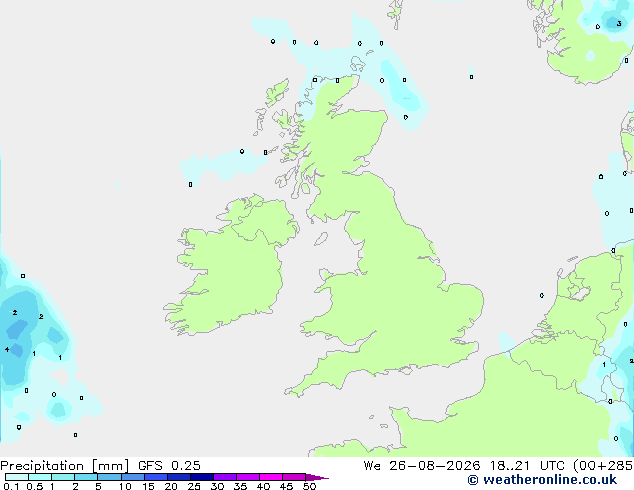Click the 30–35 mm purple legend swatch
The height and width of the screenshot is (490, 634).
pyautogui.click(x=224, y=477)
